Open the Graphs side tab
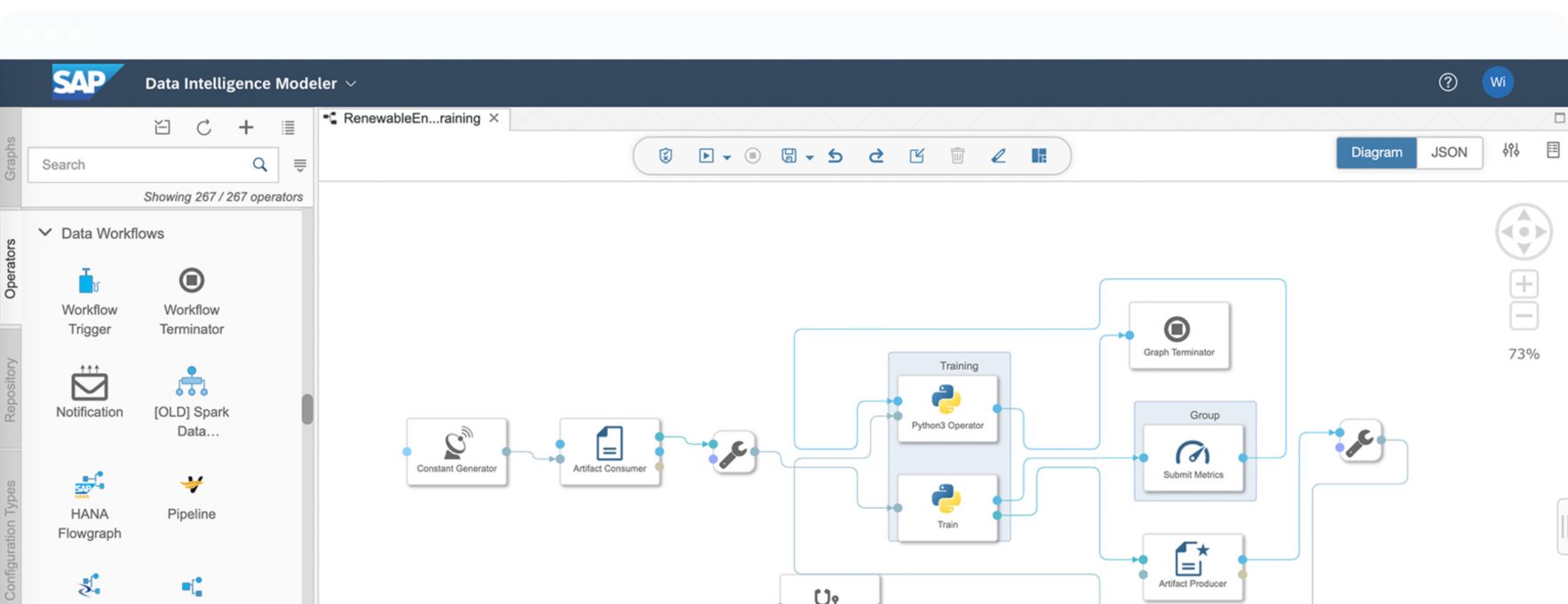This screenshot has height=604, width=1568. [x=11, y=158]
